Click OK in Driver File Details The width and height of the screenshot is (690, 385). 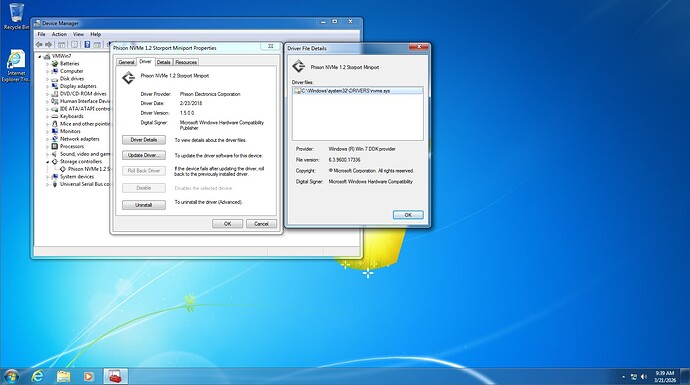408,215
